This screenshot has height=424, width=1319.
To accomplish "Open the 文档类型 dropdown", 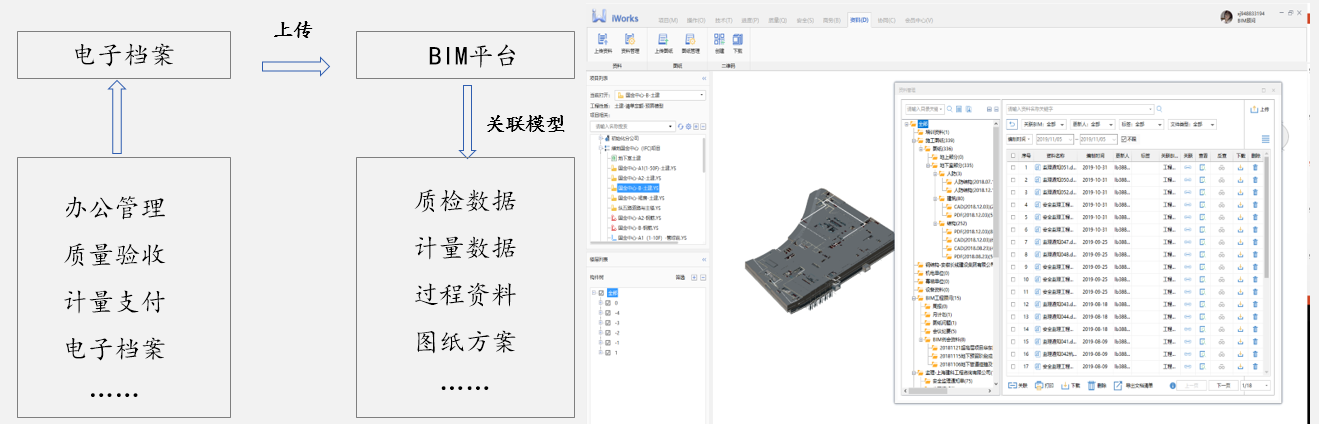I will [1190, 124].
